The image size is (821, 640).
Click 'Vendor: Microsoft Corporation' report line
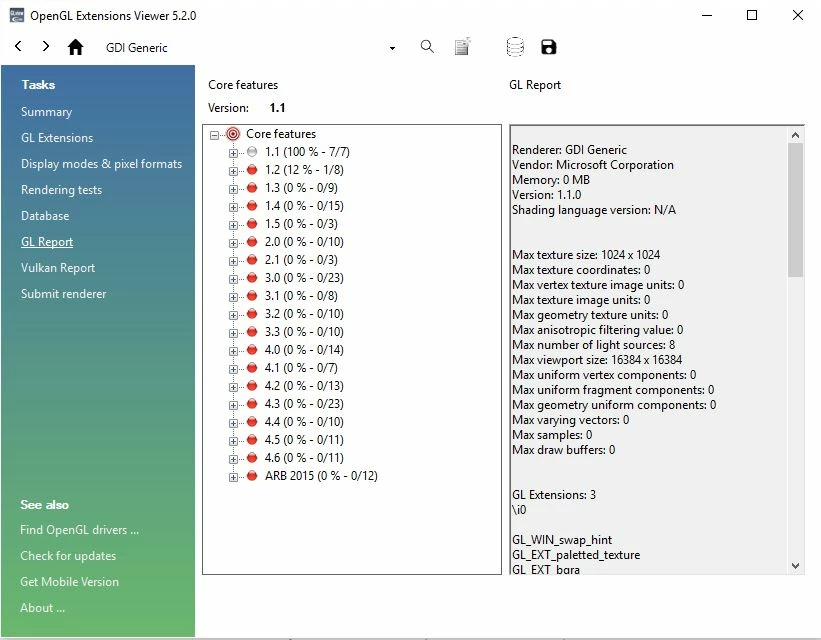[x=593, y=165]
